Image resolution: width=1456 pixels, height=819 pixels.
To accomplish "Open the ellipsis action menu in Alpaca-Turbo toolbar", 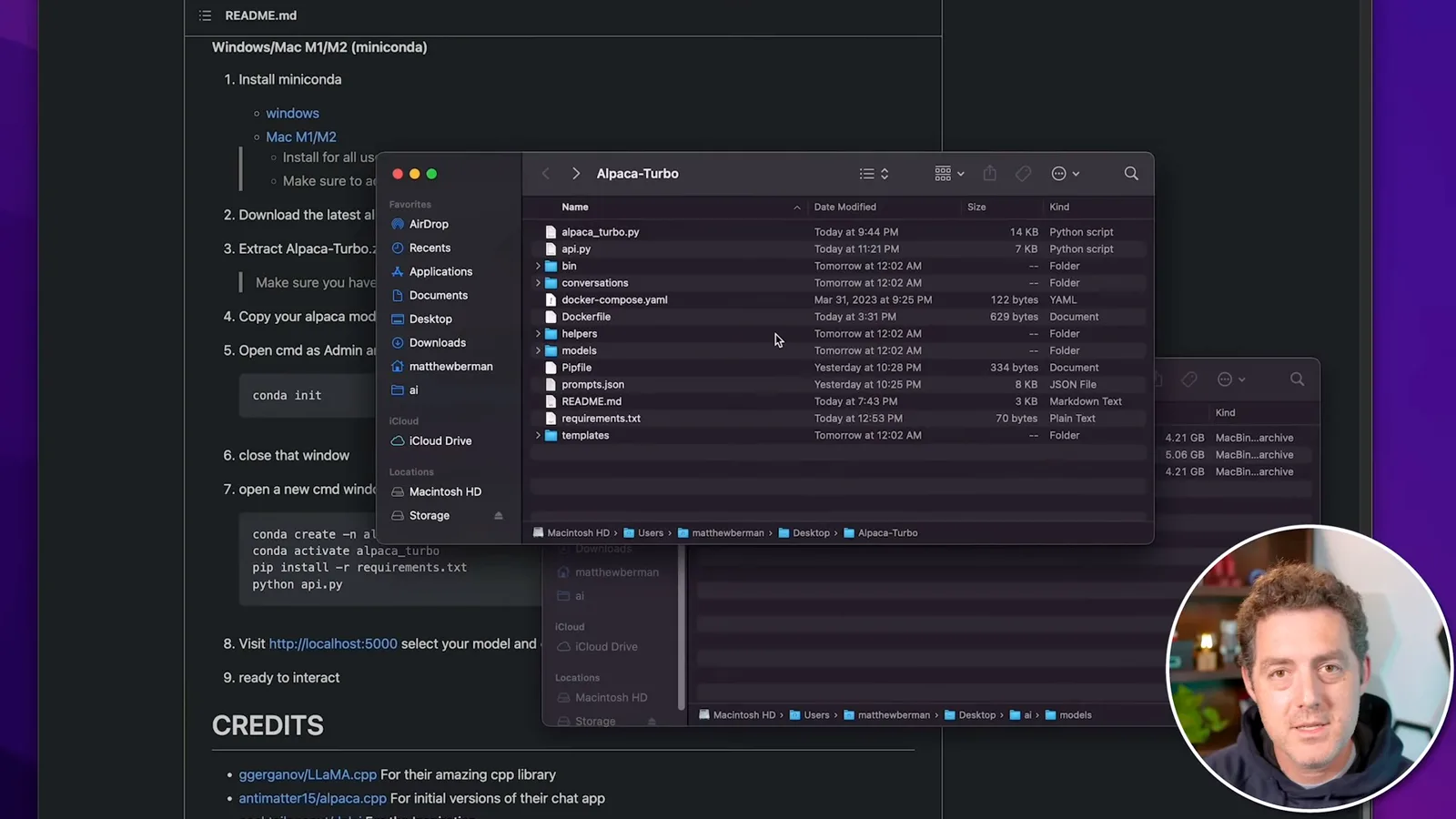I will pos(1065,174).
